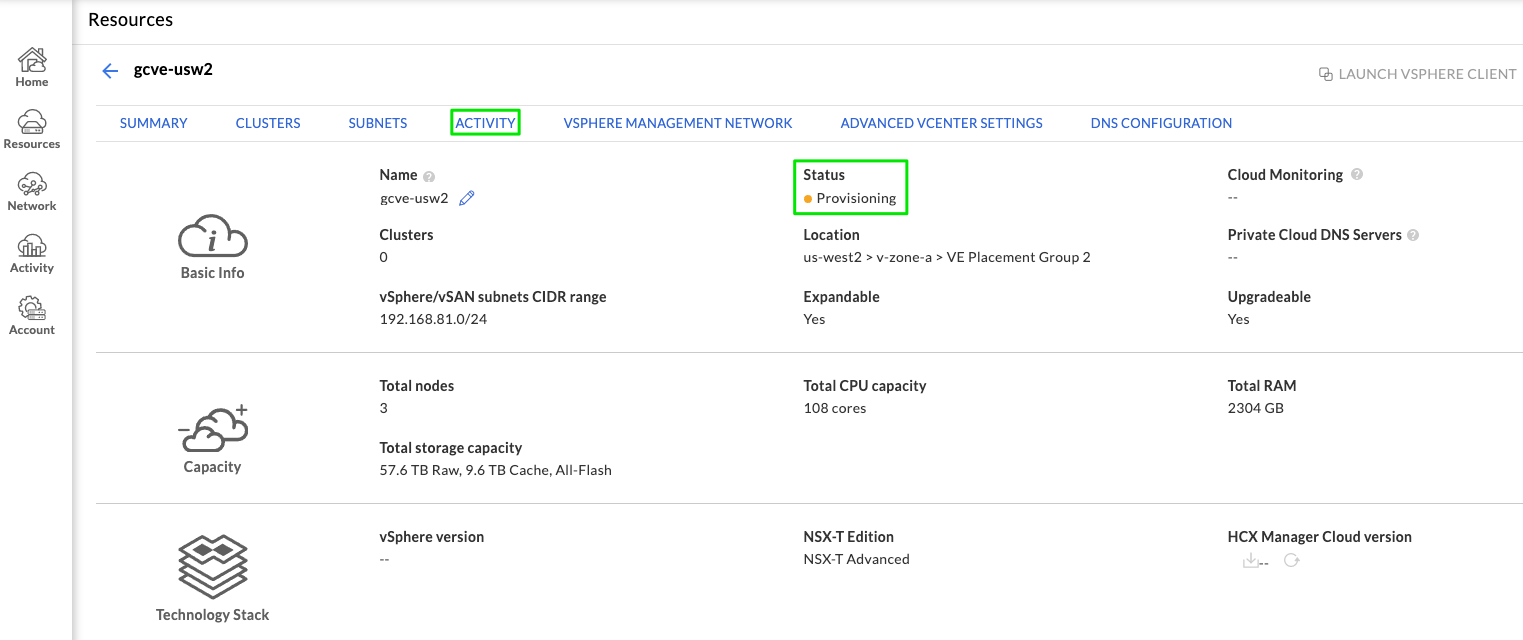The width and height of the screenshot is (1523, 640).
Task: Click the Yes value under Expandable
Action: 814,319
